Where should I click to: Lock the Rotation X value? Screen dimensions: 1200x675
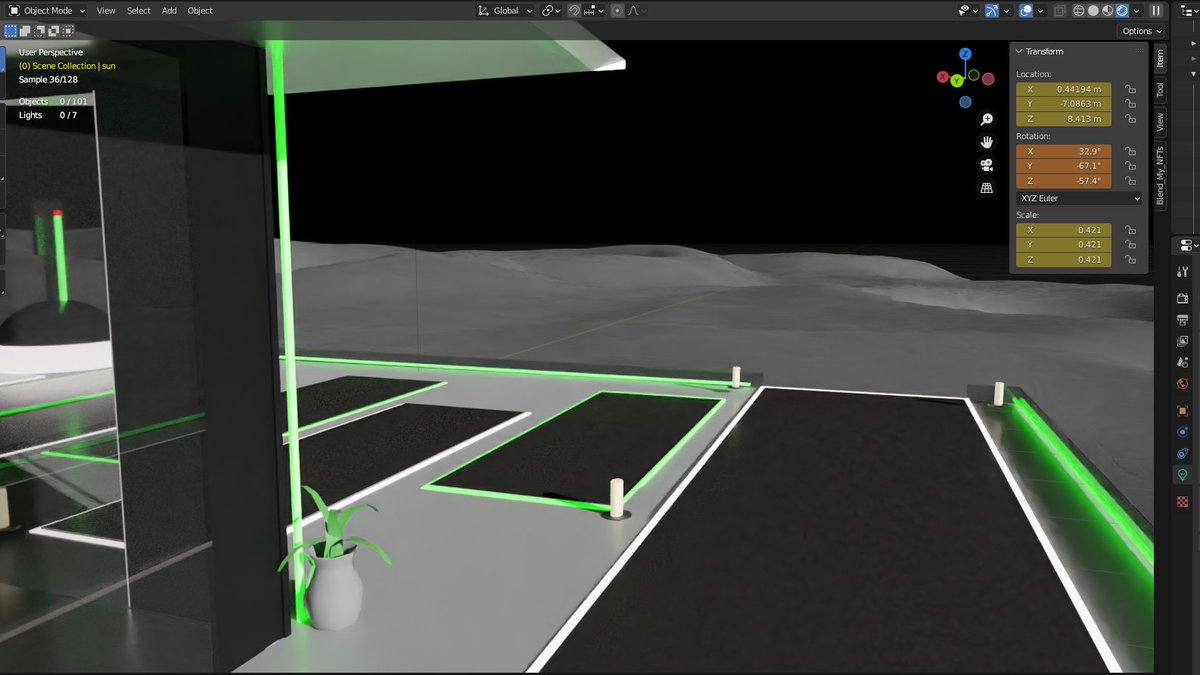click(x=1130, y=151)
